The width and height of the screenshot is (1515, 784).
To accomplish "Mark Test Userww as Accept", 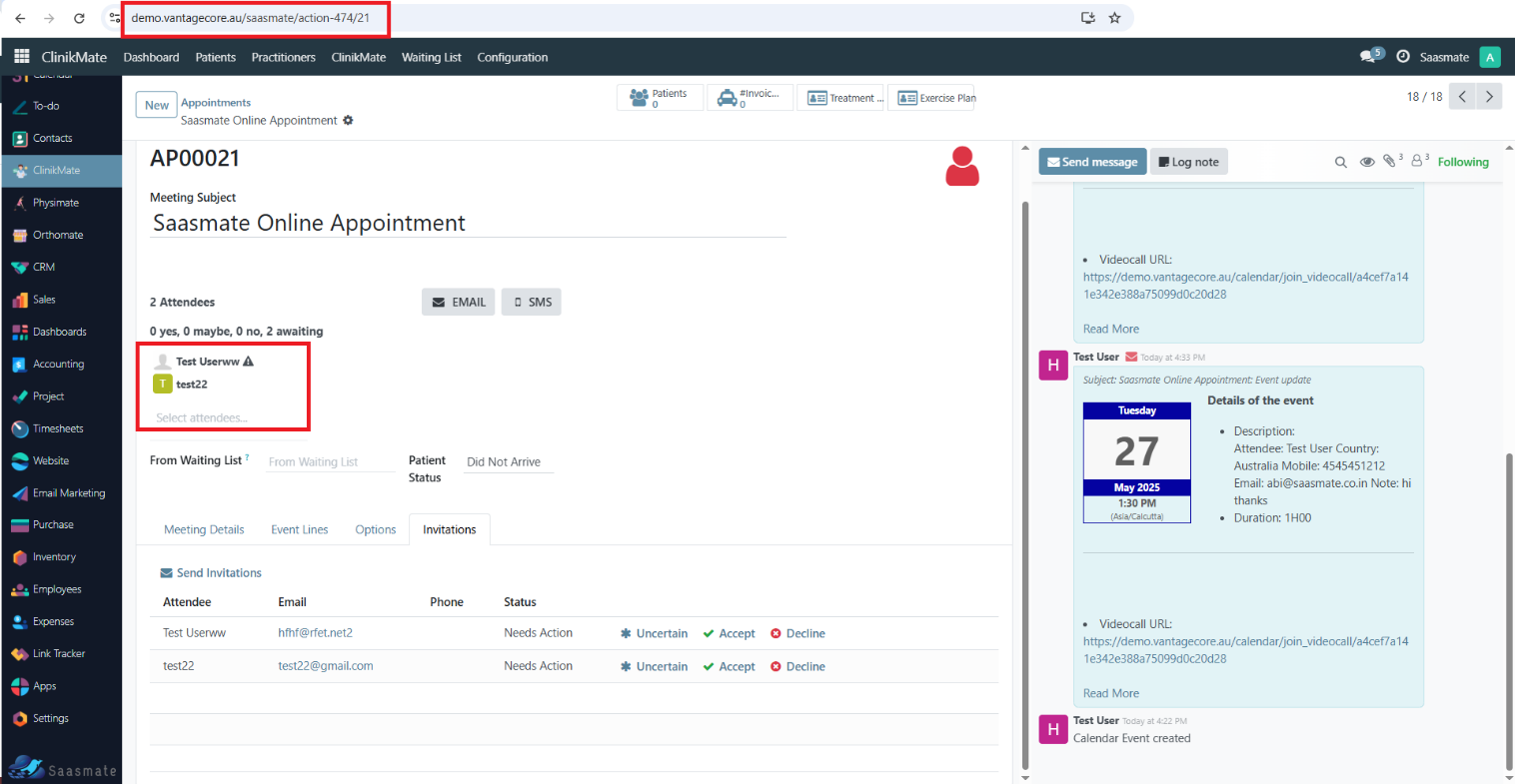I will point(729,634).
